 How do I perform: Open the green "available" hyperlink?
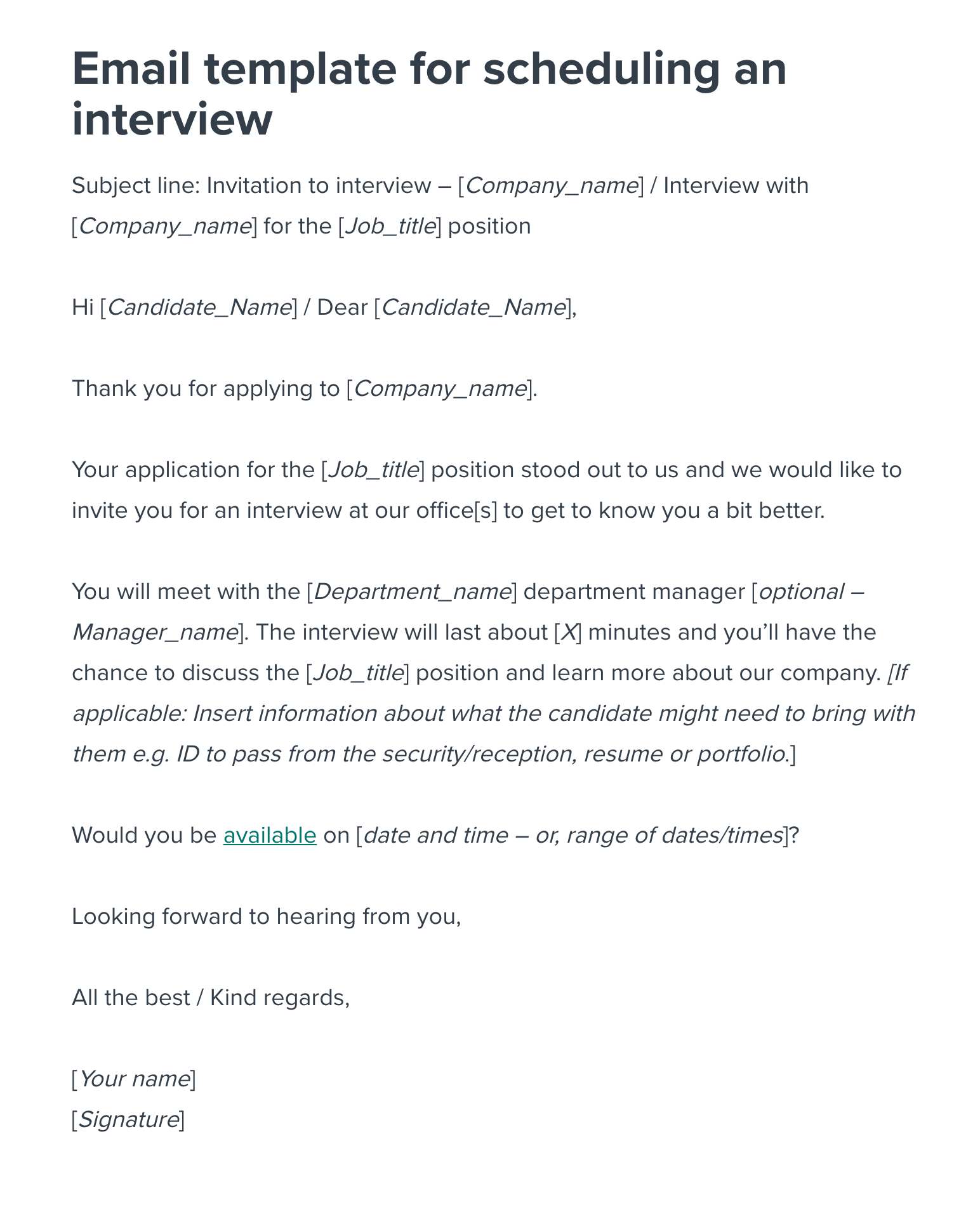click(270, 835)
